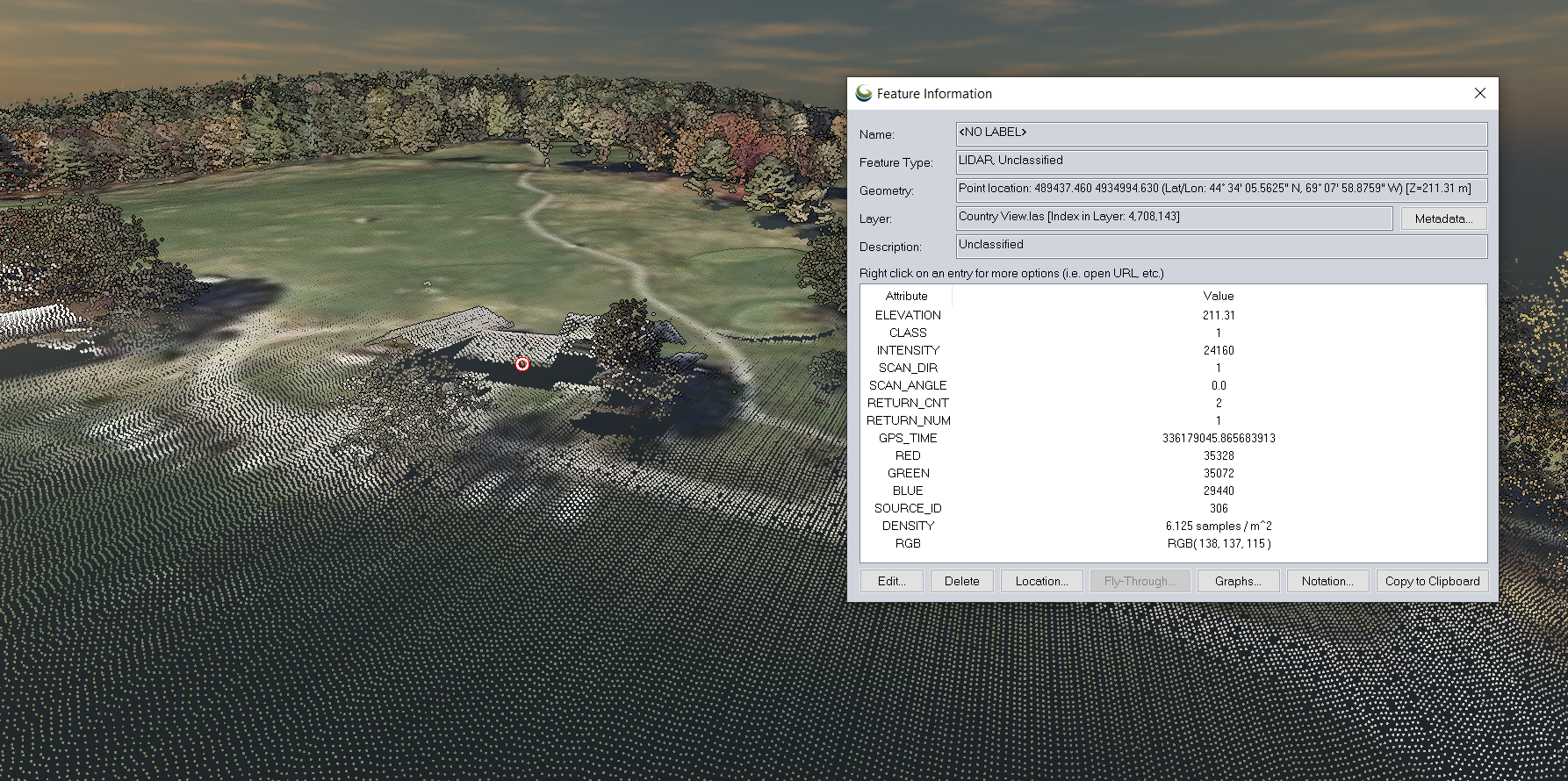Select the GREEN attribute row
Screen dimensions: 1568x781
coord(1173,473)
